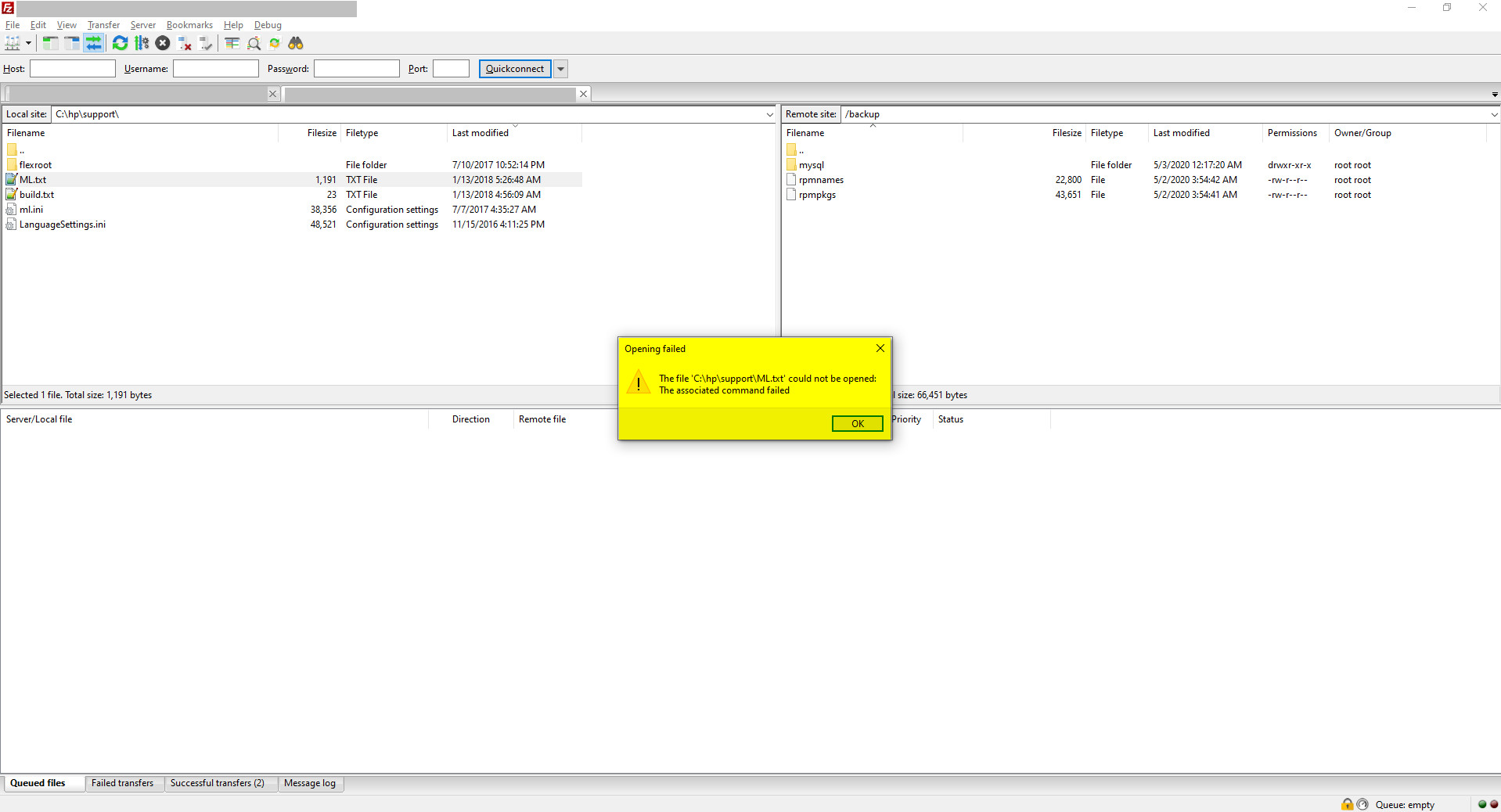The image size is (1501, 812).
Task: Click OK in the Opening failed dialog
Action: tap(858, 423)
